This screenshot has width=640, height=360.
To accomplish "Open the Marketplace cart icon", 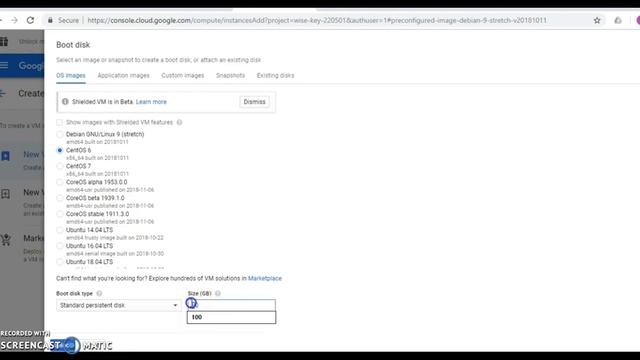I will coord(6,240).
